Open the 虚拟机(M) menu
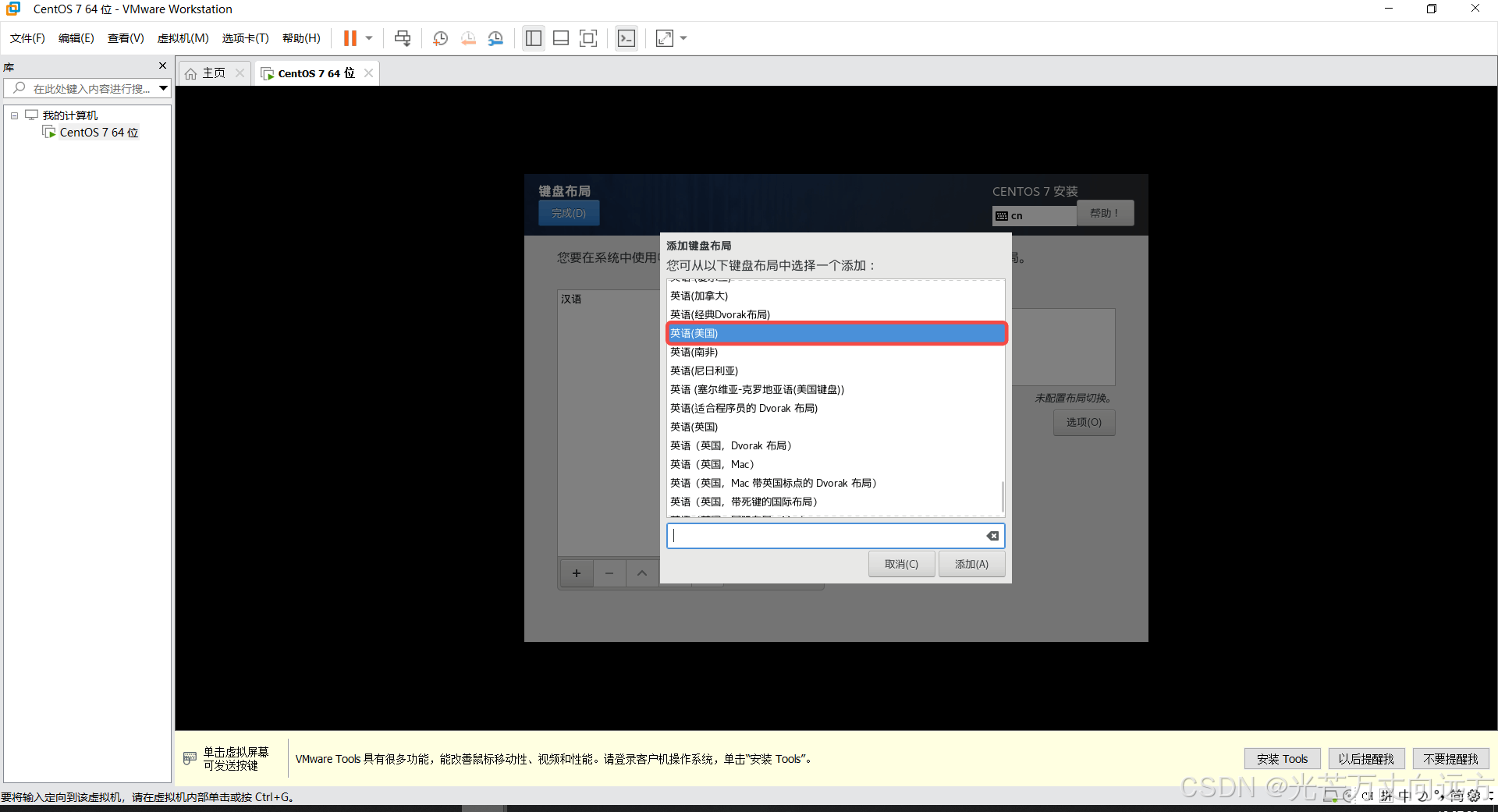1498x812 pixels. tap(183, 38)
